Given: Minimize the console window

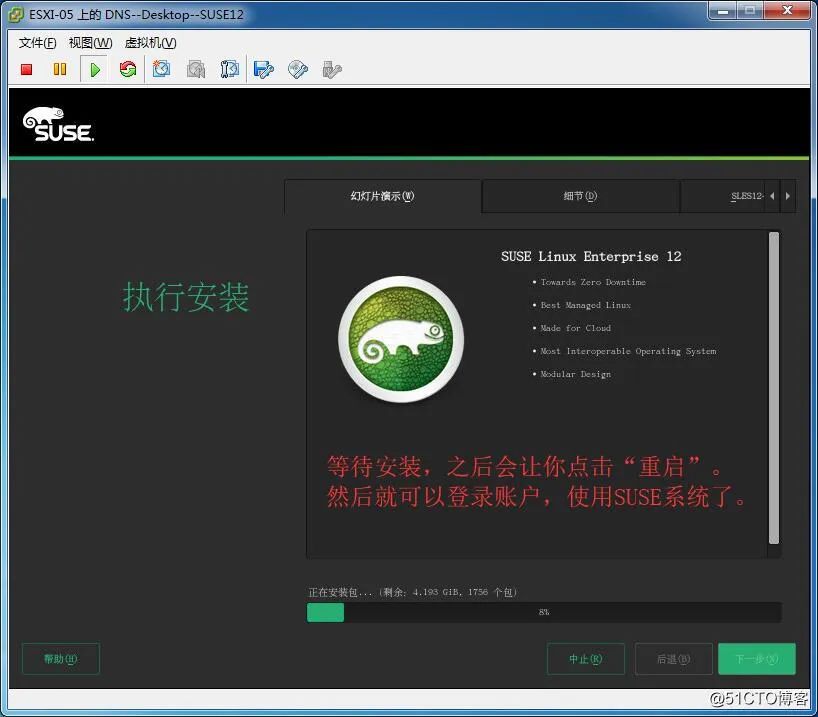Looking at the screenshot, I should coord(723,10).
